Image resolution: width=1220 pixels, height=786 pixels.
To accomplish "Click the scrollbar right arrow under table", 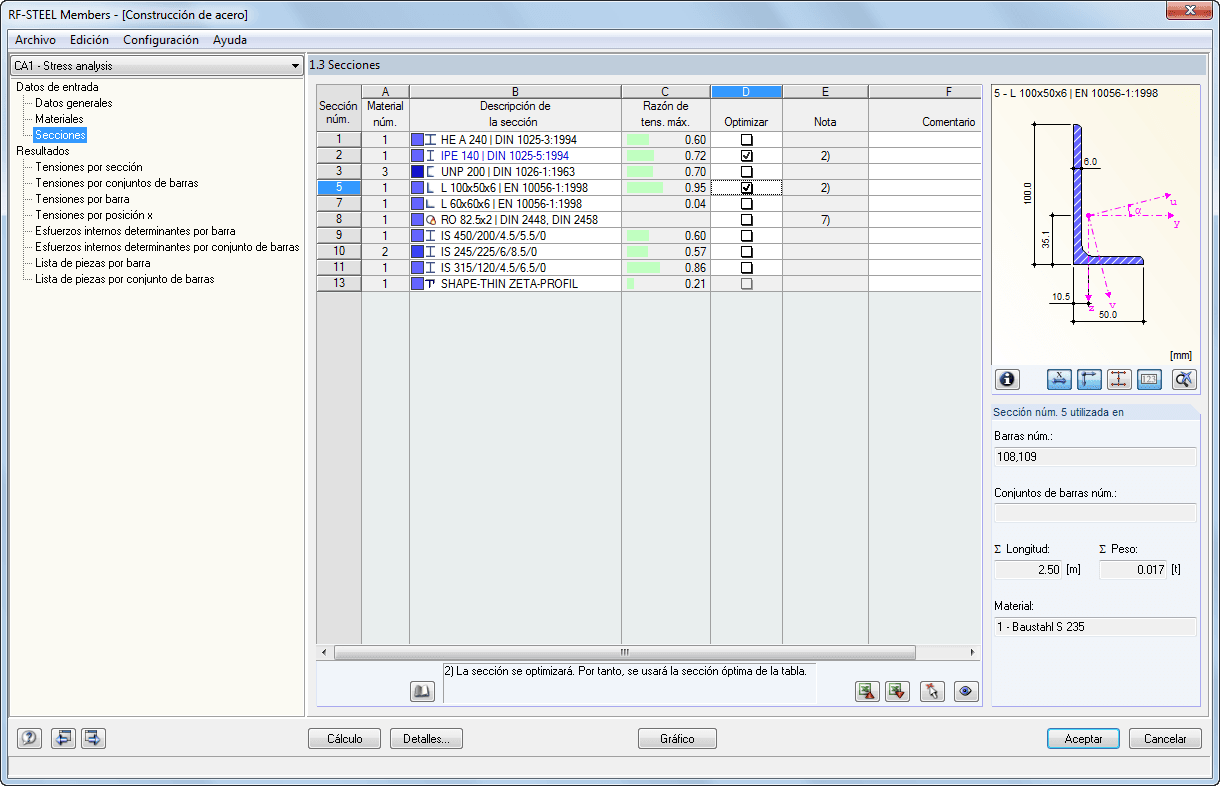I will tap(973, 652).
